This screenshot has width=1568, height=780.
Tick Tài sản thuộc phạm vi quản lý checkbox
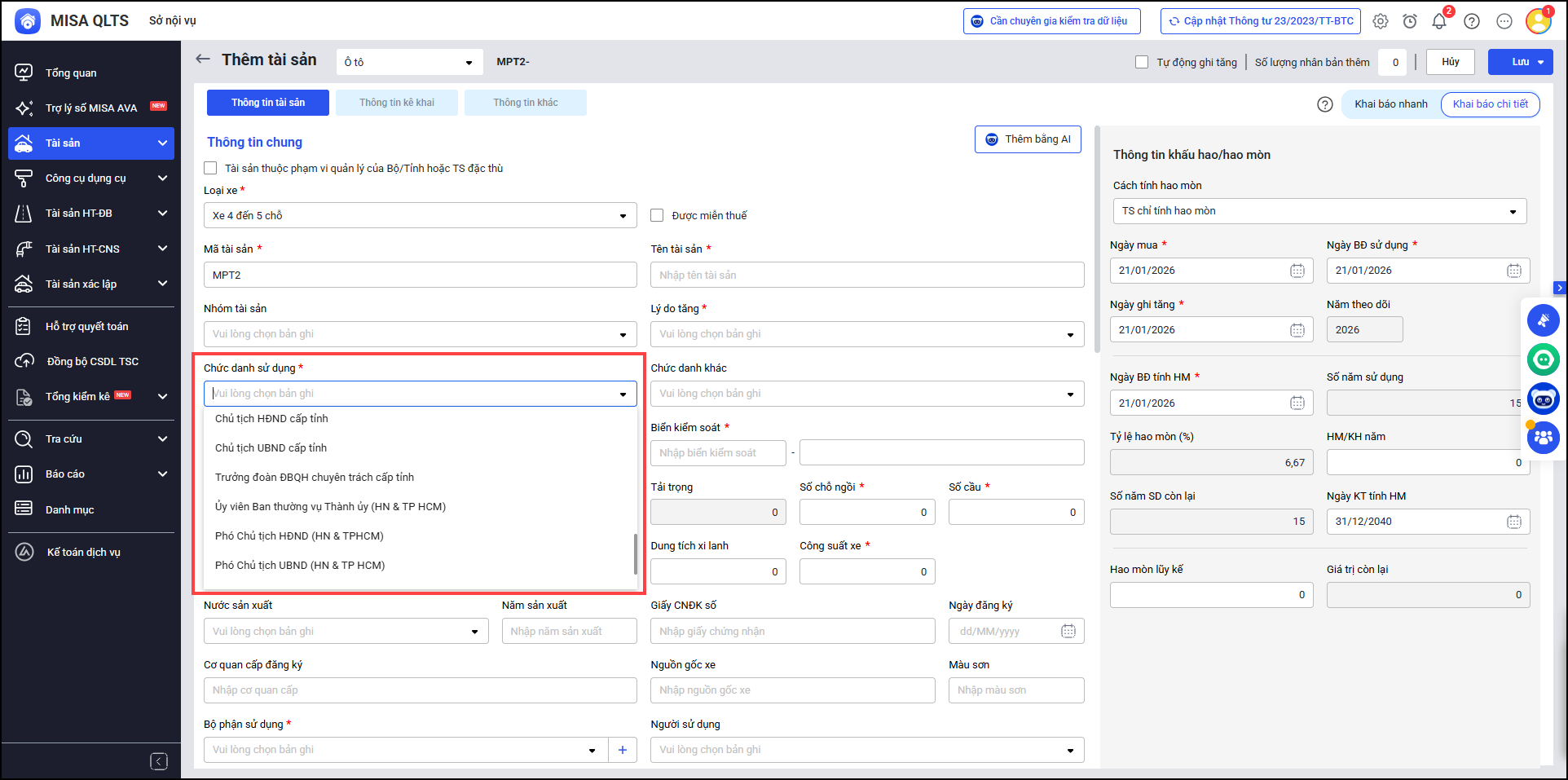pyautogui.click(x=210, y=168)
